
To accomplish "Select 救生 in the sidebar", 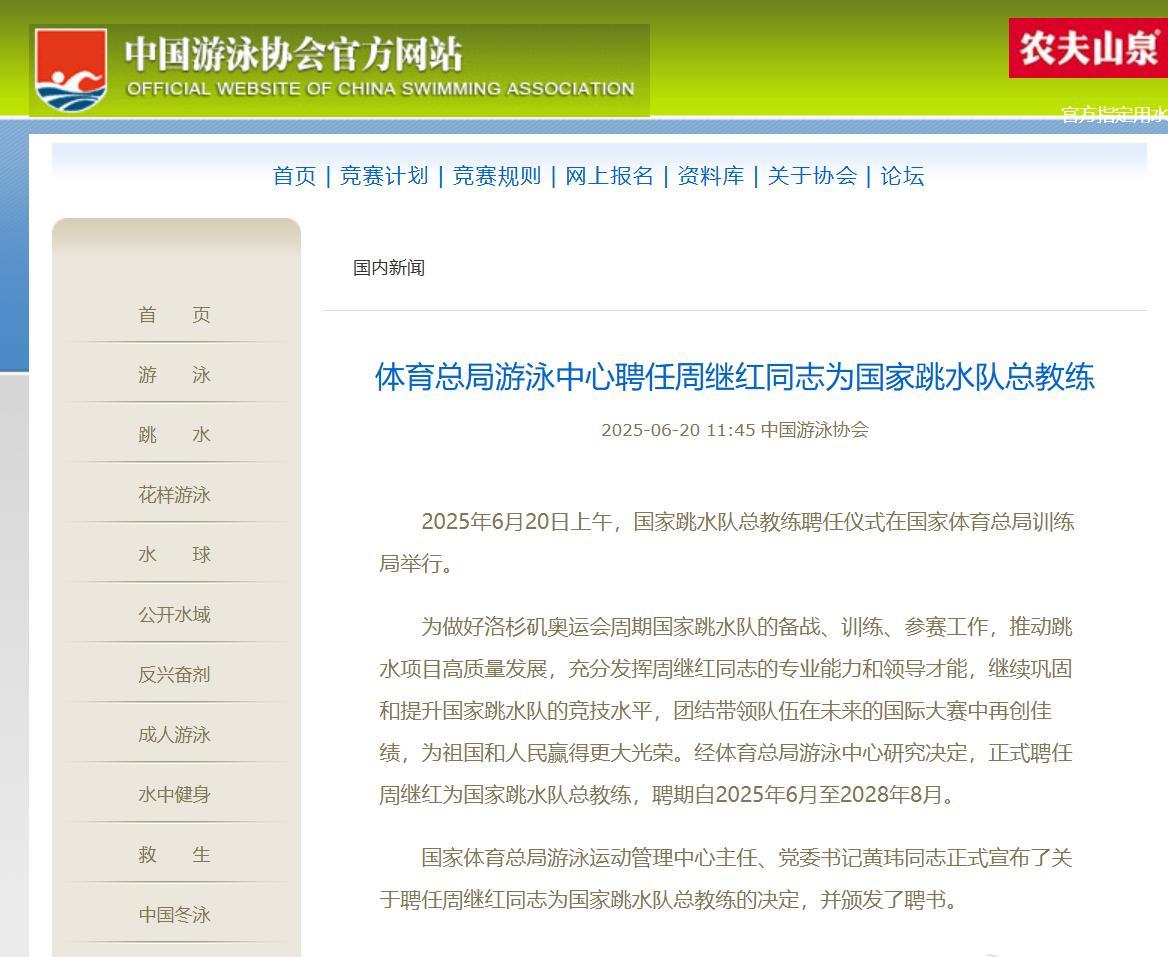I will click(175, 854).
